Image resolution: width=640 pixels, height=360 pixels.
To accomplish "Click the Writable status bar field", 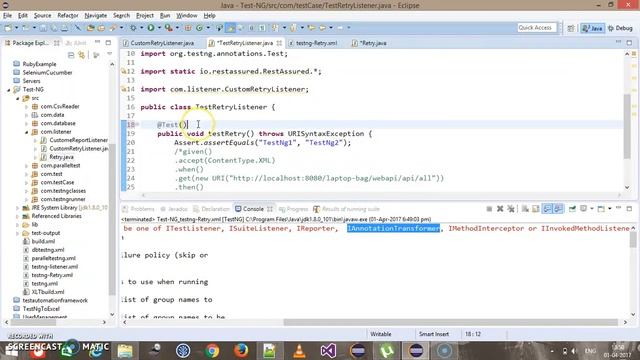I will [x=381, y=334].
